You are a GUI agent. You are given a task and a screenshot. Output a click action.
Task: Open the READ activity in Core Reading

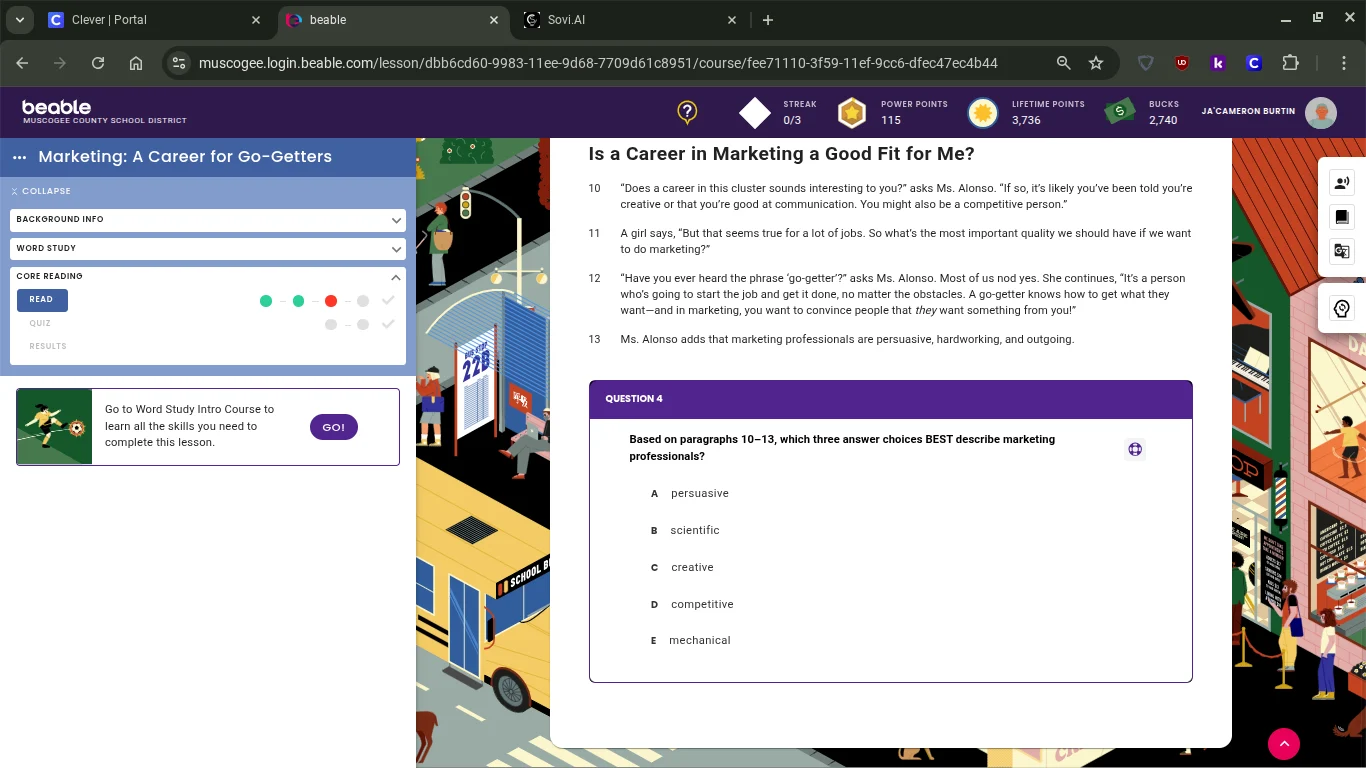pyautogui.click(x=41, y=299)
